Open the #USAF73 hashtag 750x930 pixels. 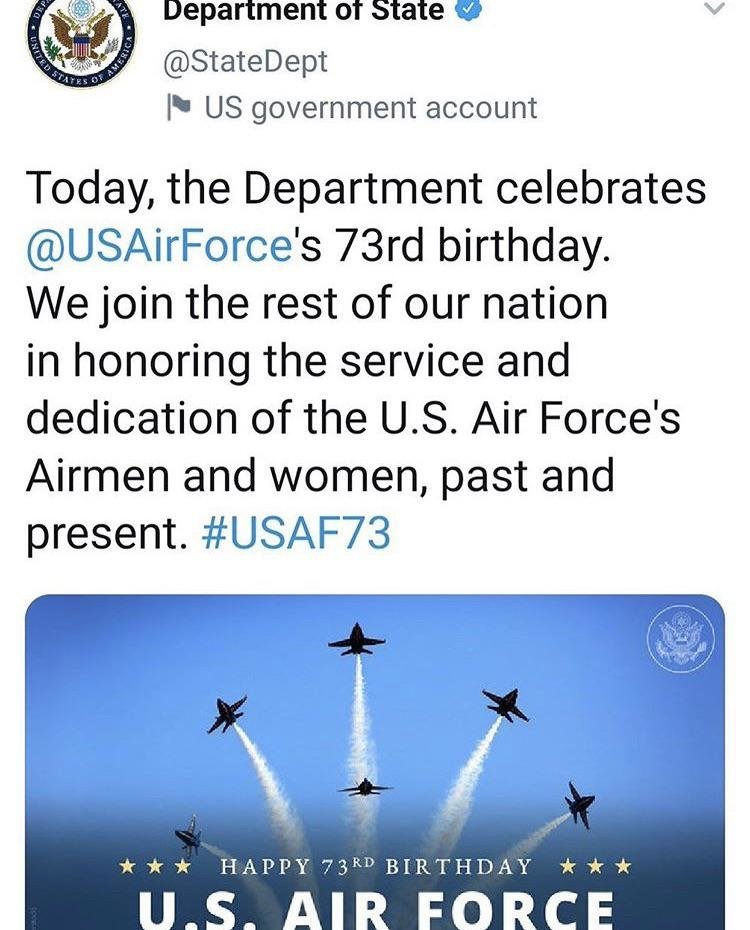tap(296, 532)
